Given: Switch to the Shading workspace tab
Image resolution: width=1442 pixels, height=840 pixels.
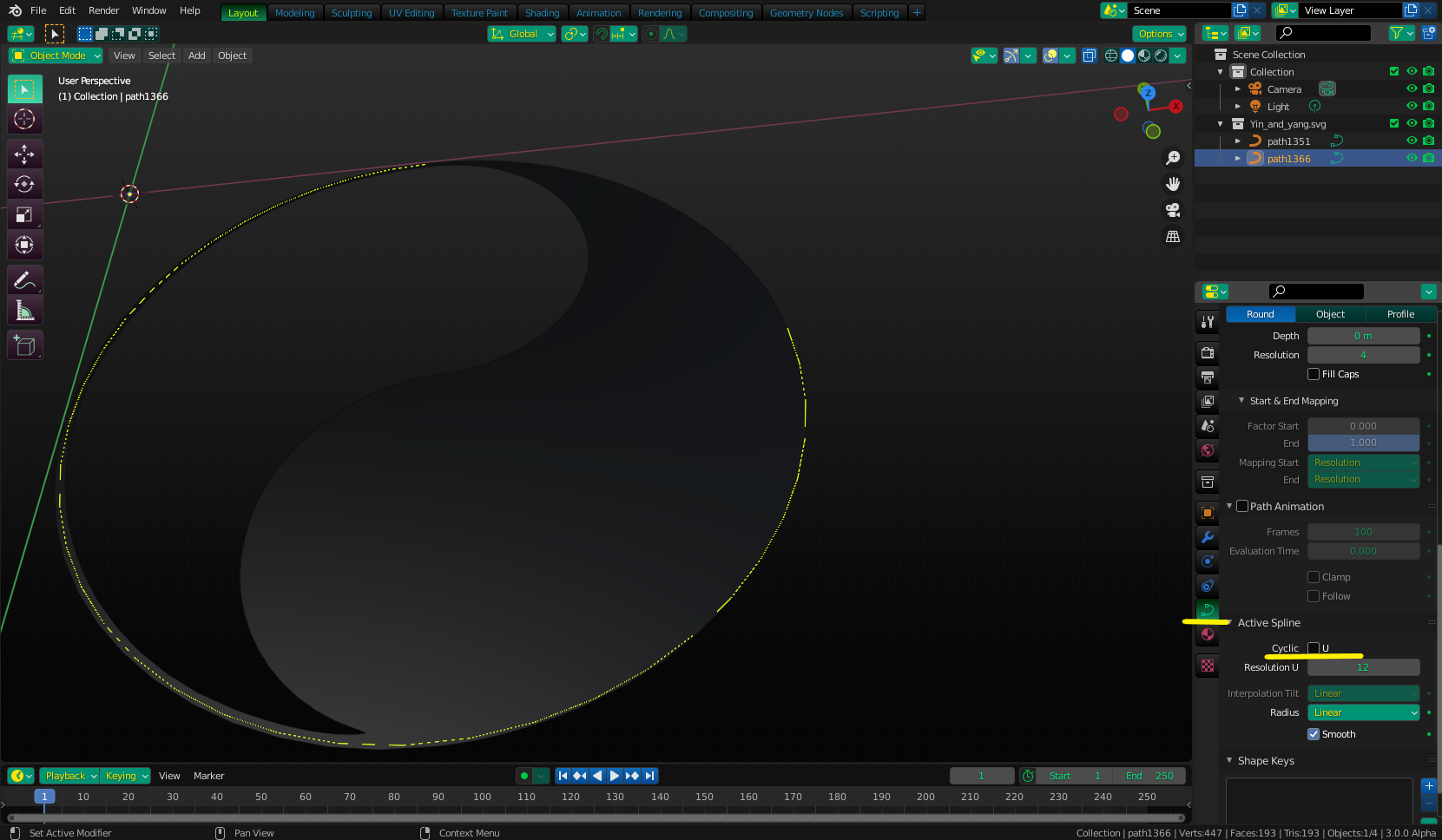Looking at the screenshot, I should pos(542,13).
